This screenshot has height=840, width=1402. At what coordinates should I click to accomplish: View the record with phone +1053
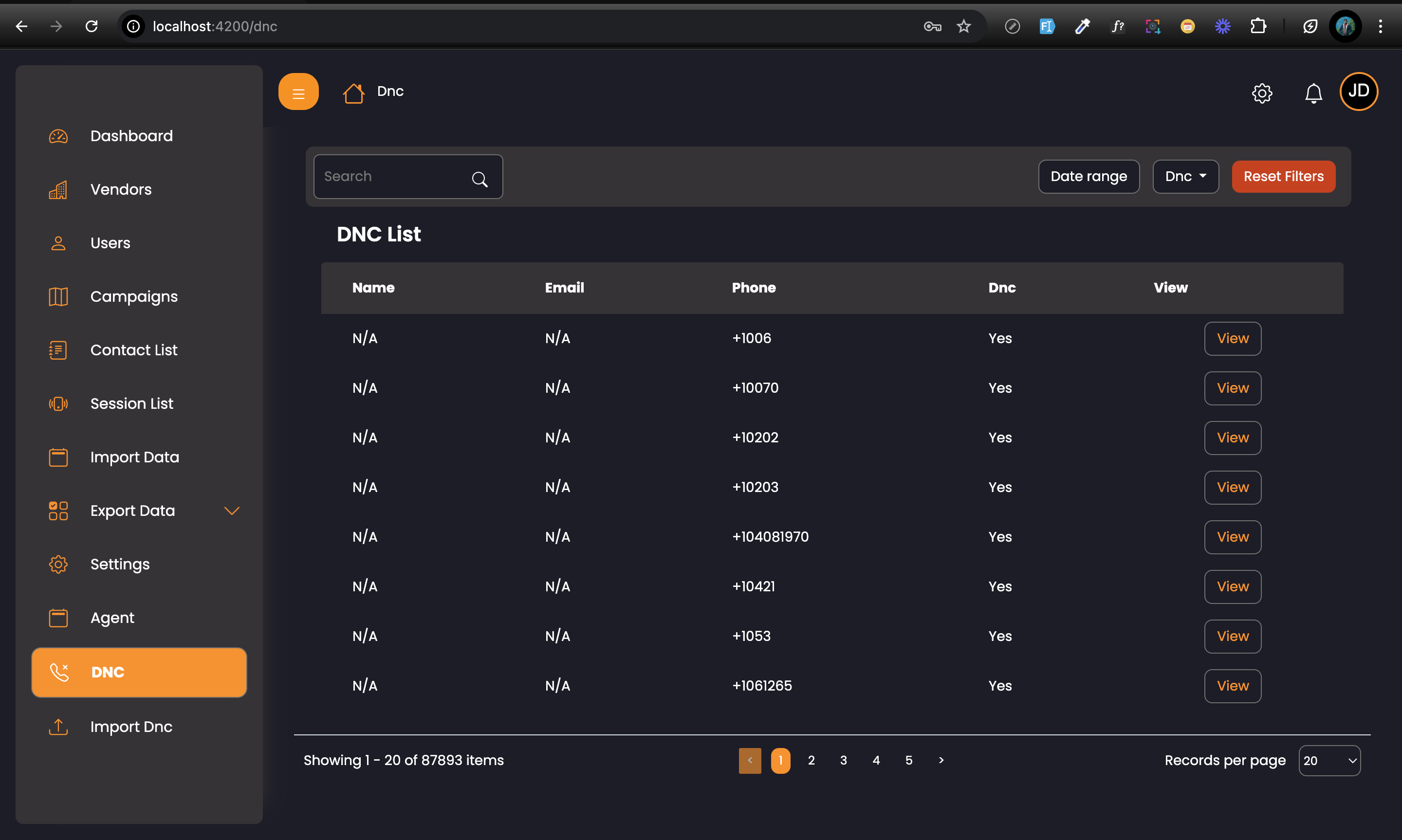click(x=1232, y=636)
